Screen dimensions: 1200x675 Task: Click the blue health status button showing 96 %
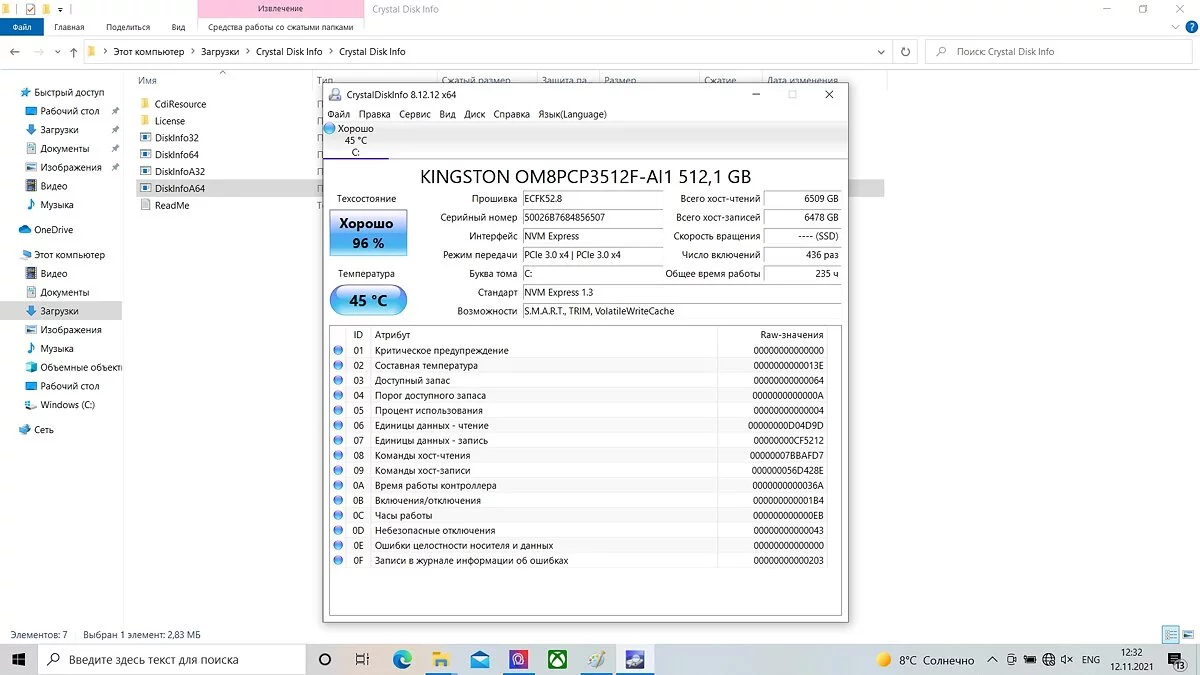tap(368, 233)
